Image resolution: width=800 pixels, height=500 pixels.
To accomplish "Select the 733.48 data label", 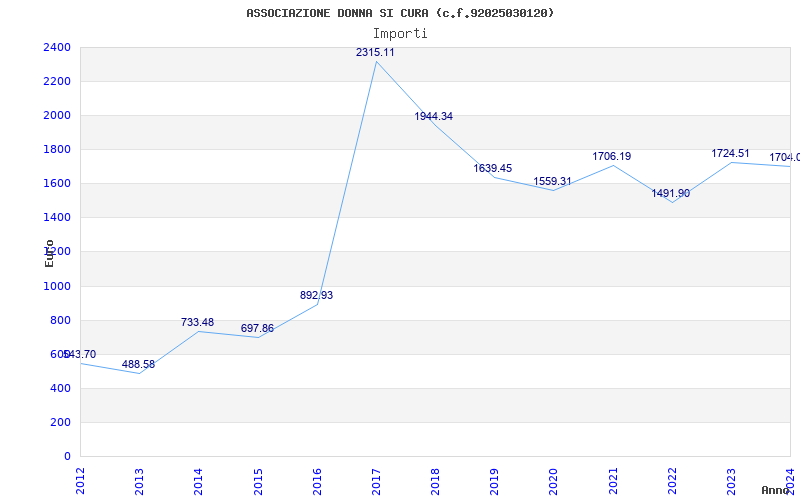I will [x=197, y=322].
